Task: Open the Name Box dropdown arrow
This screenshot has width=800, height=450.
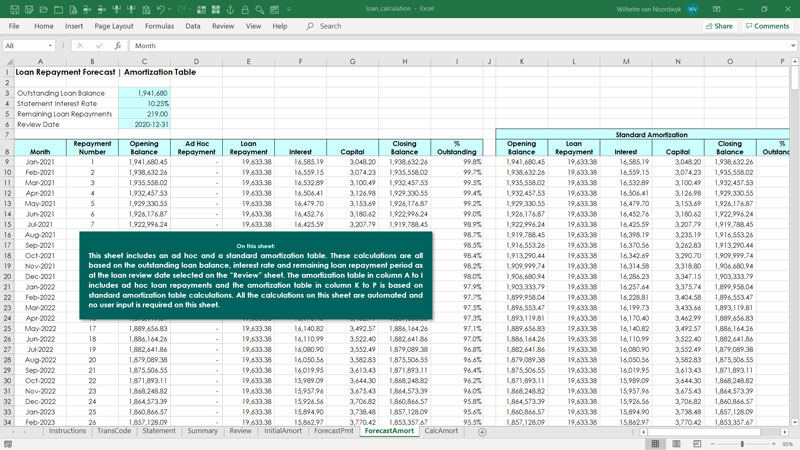Action: tap(50, 45)
